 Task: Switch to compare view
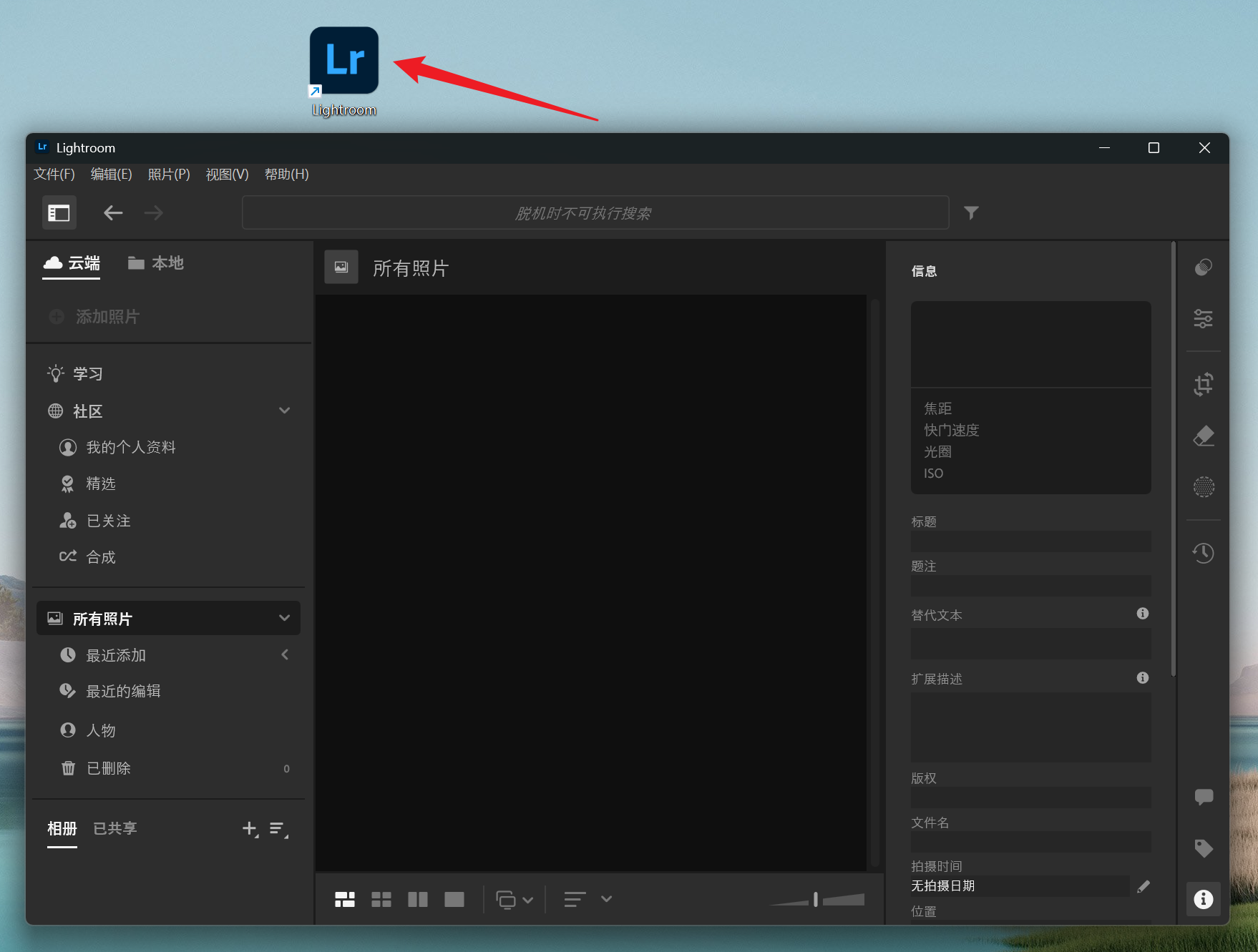(418, 899)
